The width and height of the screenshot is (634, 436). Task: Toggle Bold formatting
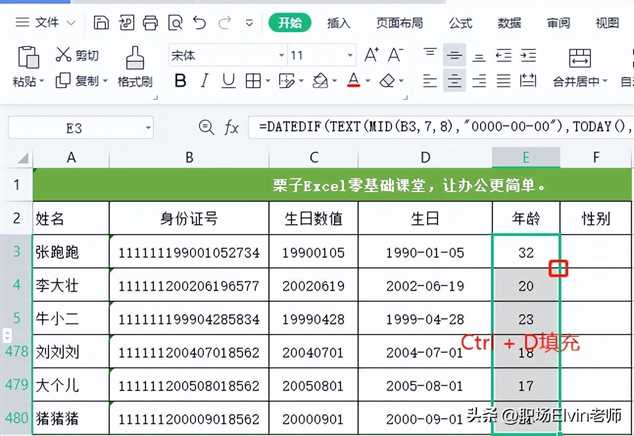tap(176, 81)
